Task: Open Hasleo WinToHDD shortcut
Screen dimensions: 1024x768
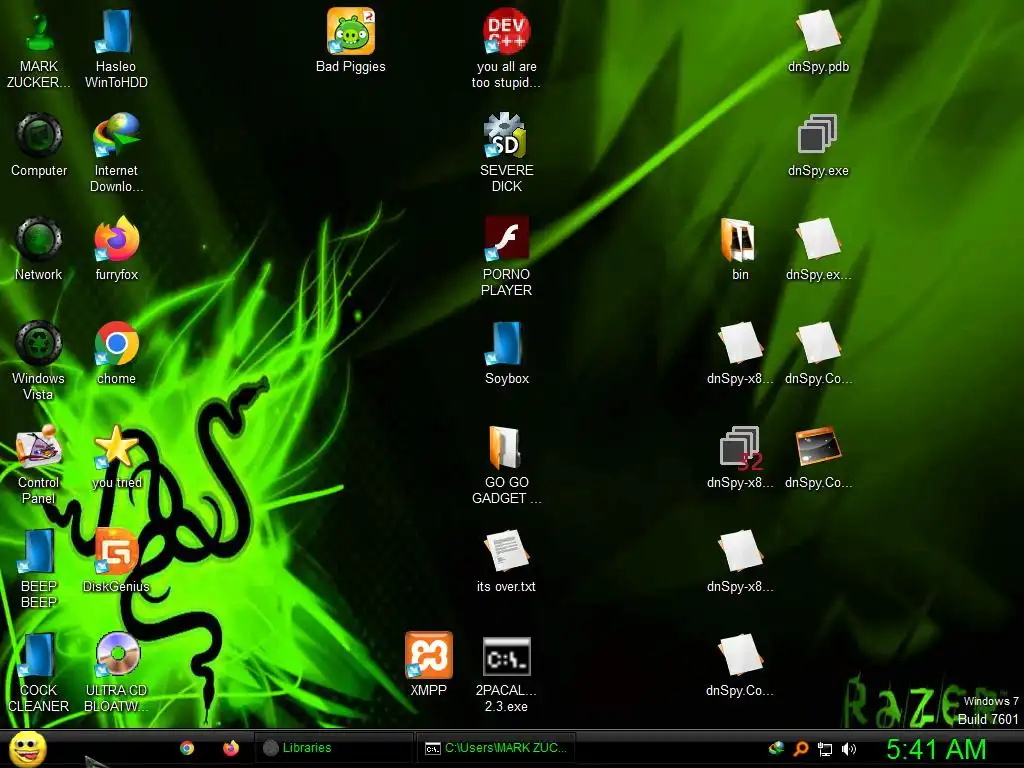Action: 116,49
